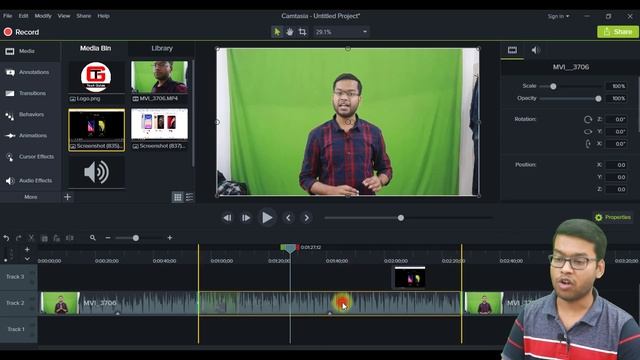Select the audio file speaker thumbnail
The width and height of the screenshot is (640, 360).
tap(97, 172)
